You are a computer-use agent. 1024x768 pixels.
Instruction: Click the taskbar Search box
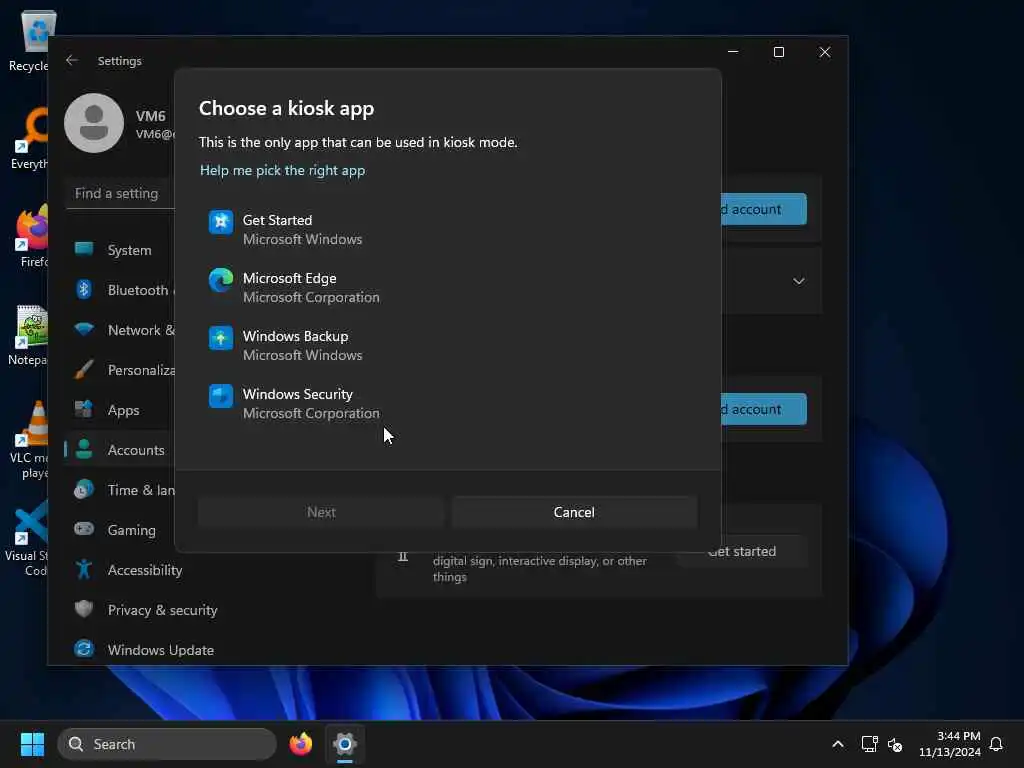(x=167, y=744)
